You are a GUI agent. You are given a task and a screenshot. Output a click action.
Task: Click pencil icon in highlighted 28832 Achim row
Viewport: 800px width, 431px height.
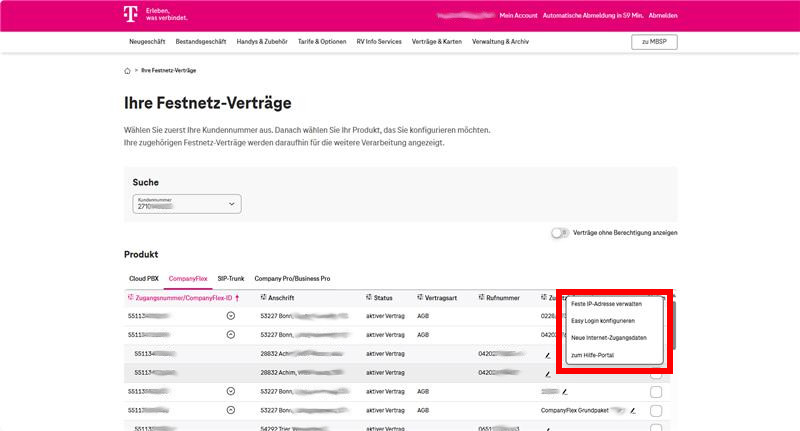pyautogui.click(x=547, y=374)
